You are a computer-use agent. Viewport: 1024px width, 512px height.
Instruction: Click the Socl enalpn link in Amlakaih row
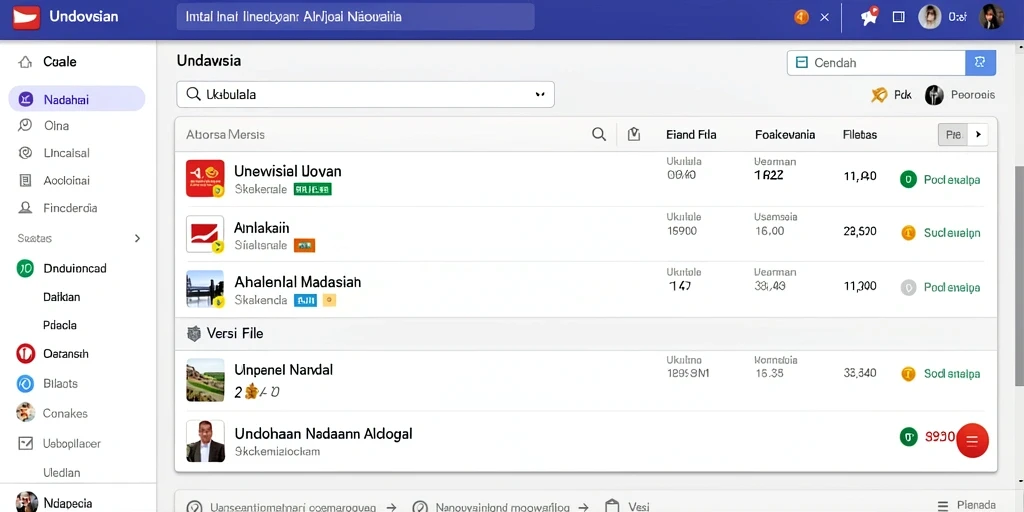(952, 233)
